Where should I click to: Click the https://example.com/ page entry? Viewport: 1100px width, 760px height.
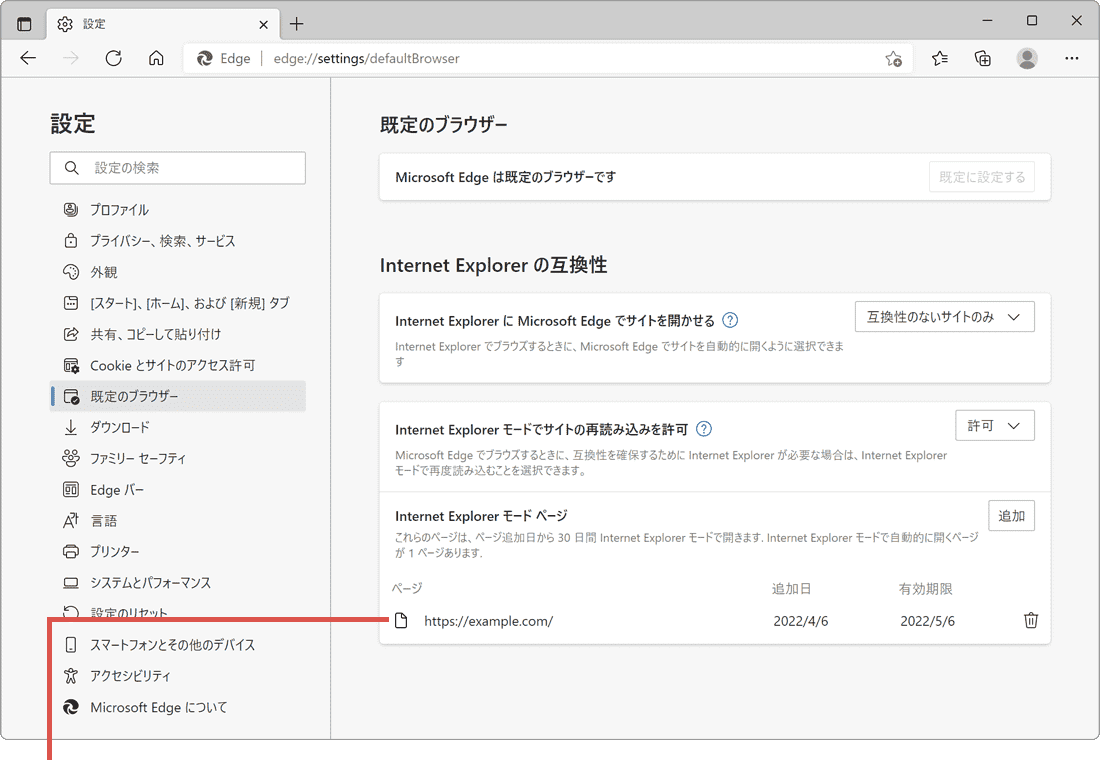[x=488, y=621]
